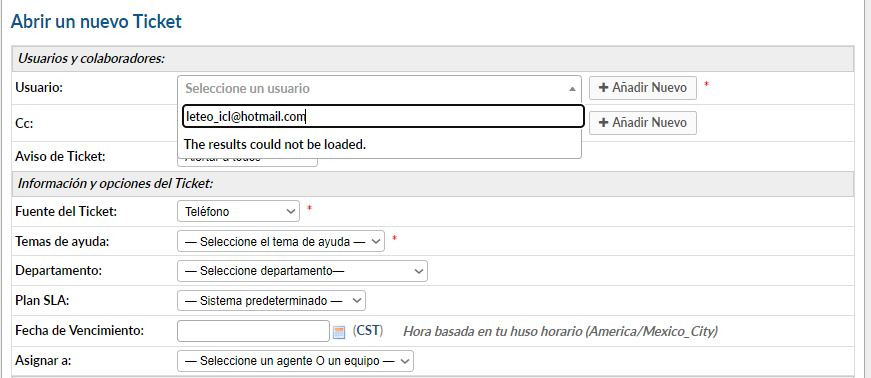Expand the Fuente del Ticket dropdown showing Teléfono
The height and width of the screenshot is (378, 871).
coord(238,211)
